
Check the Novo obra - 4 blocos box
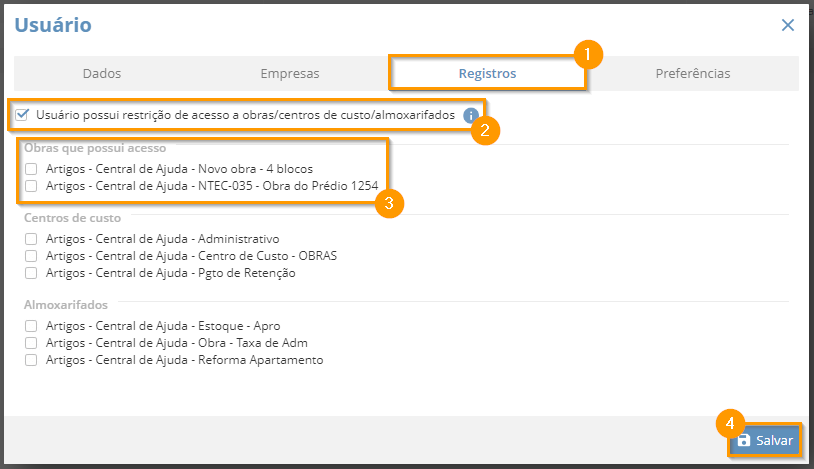tap(31, 169)
